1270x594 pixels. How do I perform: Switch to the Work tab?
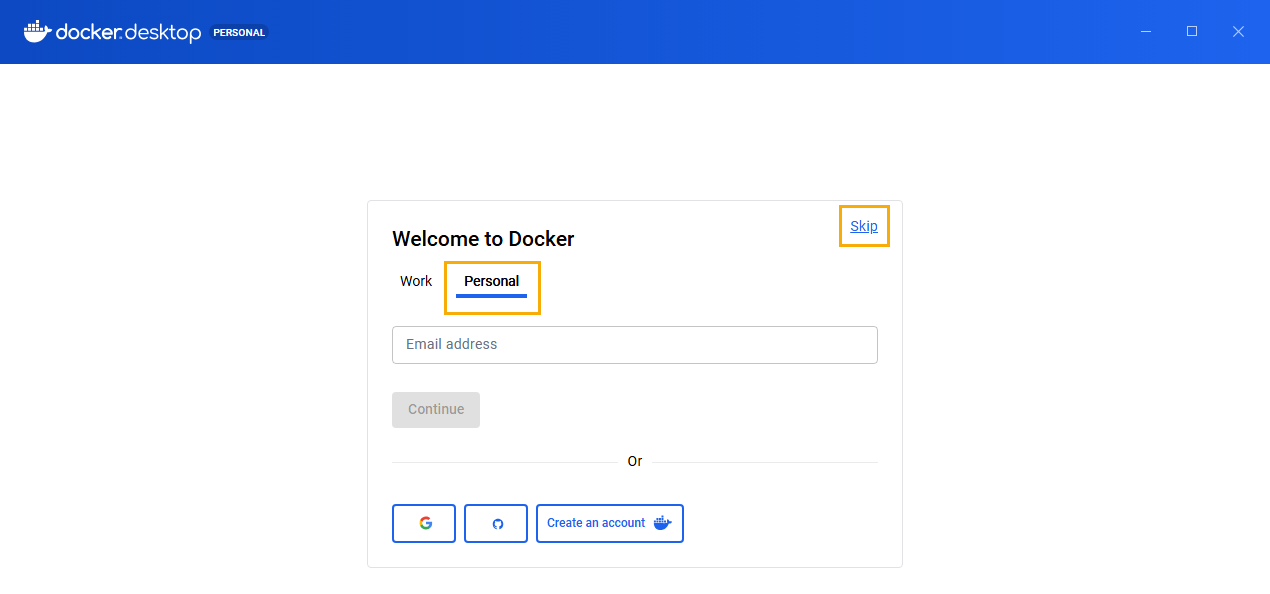click(x=416, y=281)
